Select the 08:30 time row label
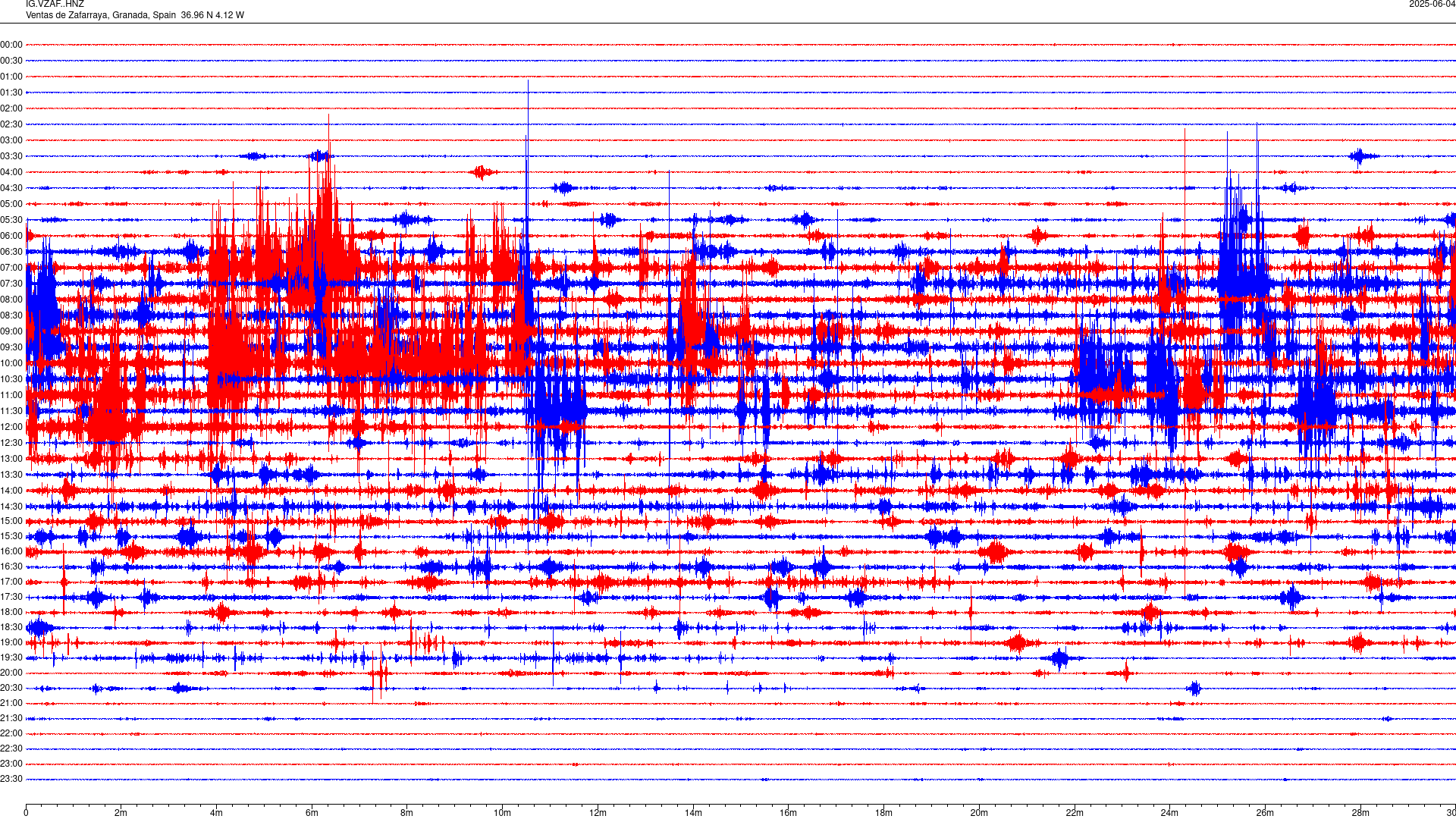This screenshot has height=819, width=1456. click(11, 315)
